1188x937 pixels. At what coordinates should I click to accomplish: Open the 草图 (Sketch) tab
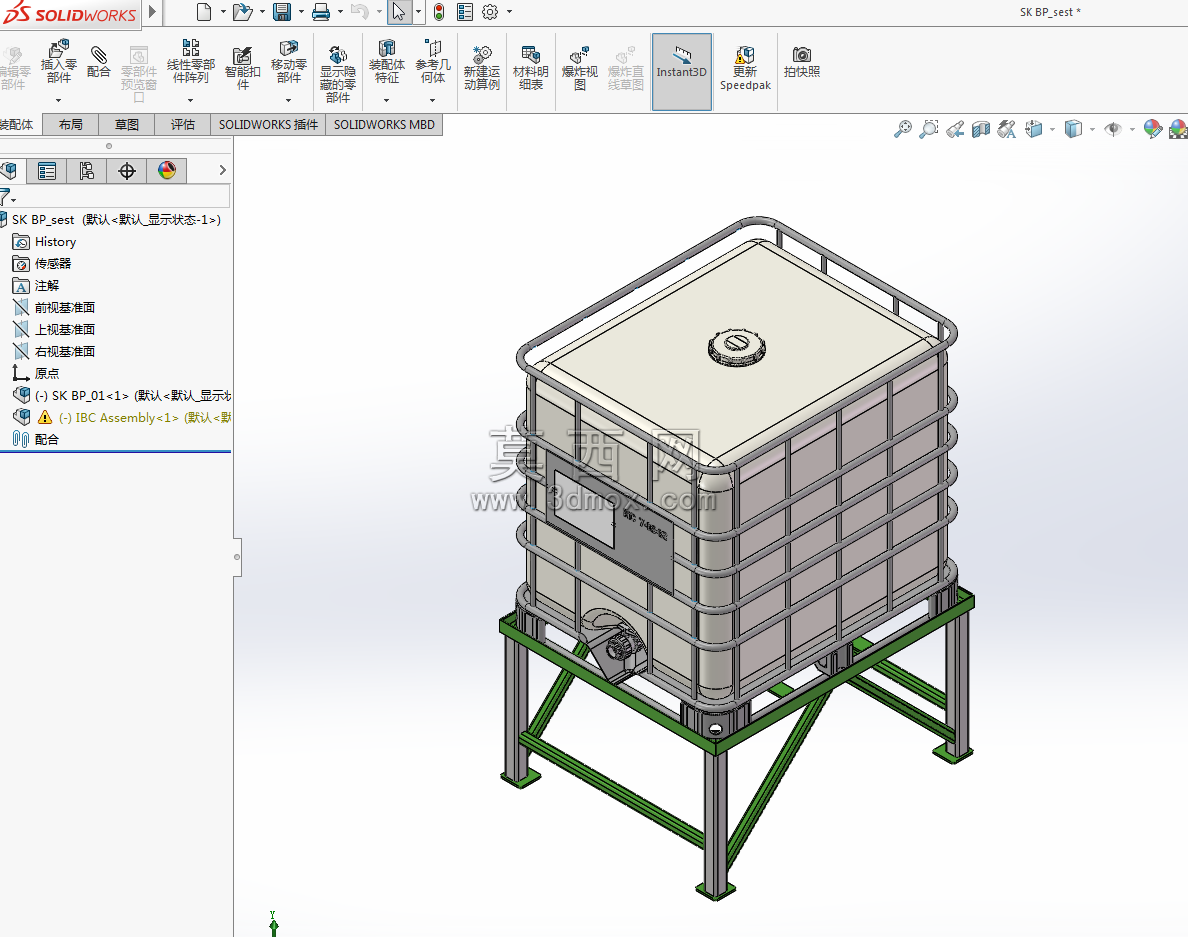127,124
